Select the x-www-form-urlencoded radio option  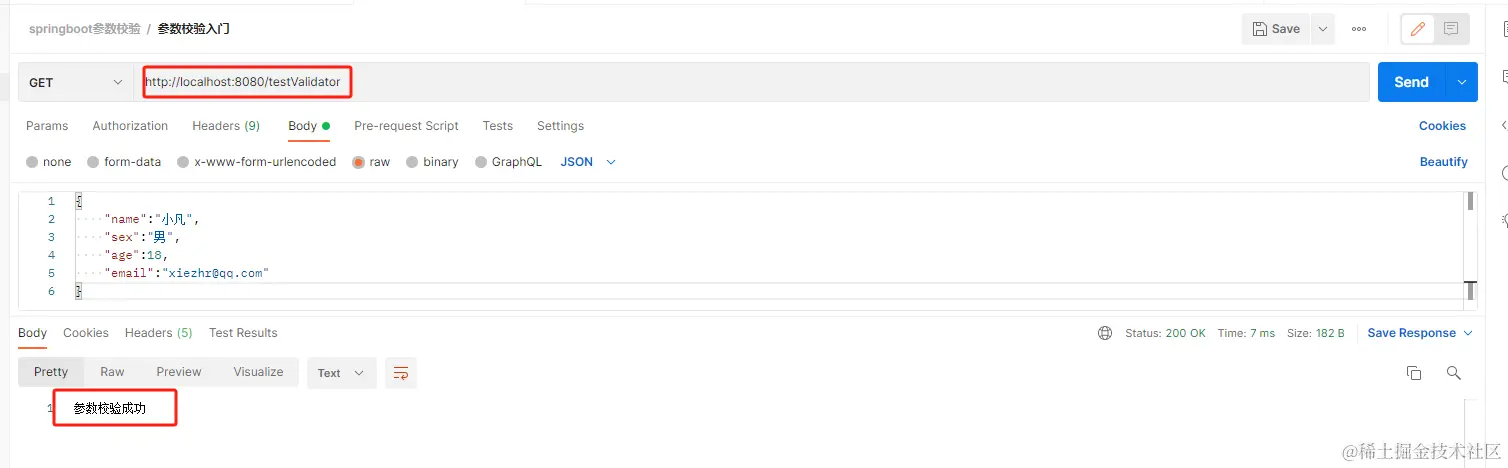point(183,162)
